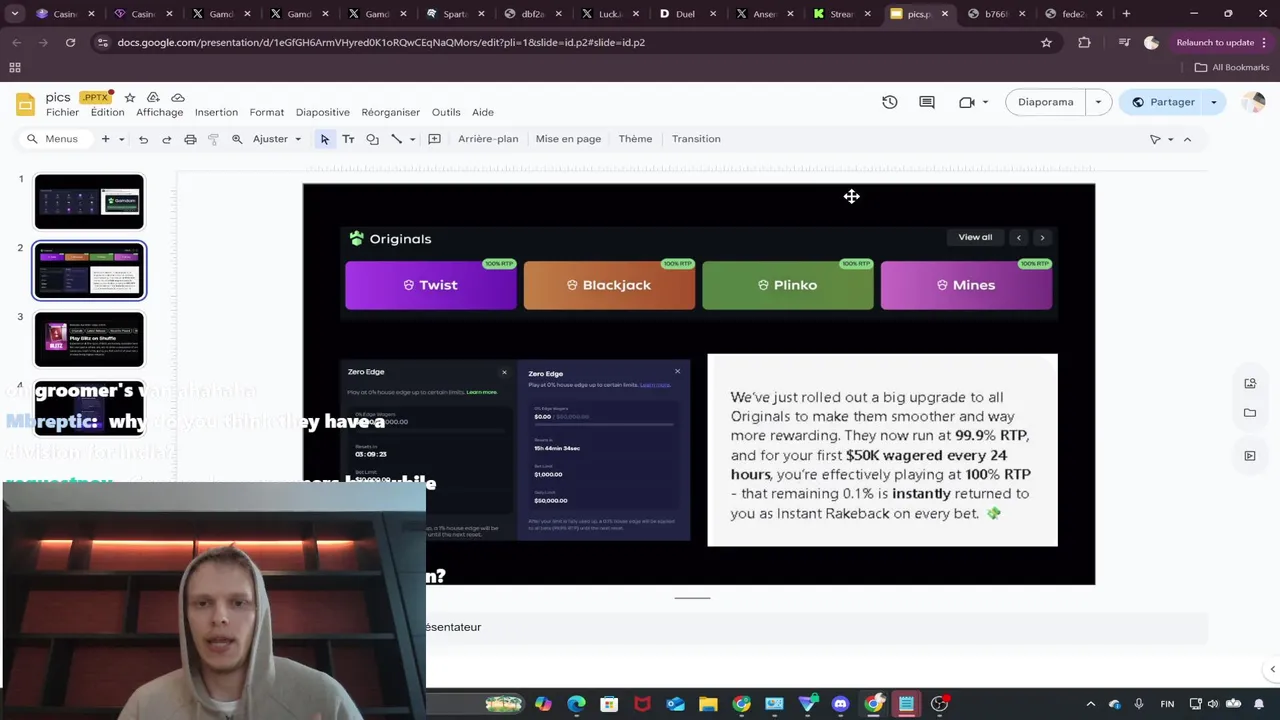Choose the text box tool

click(348, 139)
